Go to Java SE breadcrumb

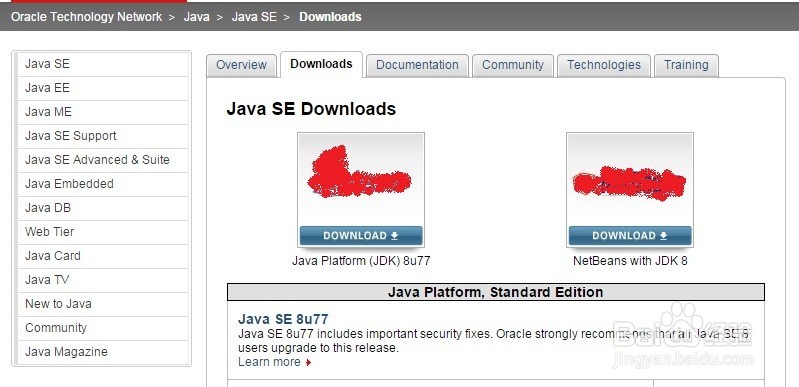(x=254, y=17)
